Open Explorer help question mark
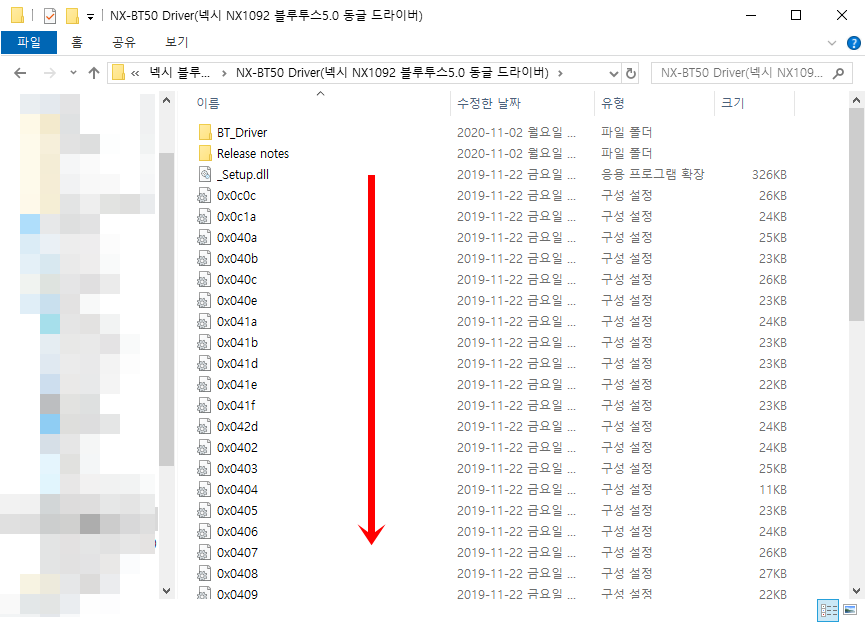The image size is (865, 623). click(x=853, y=42)
